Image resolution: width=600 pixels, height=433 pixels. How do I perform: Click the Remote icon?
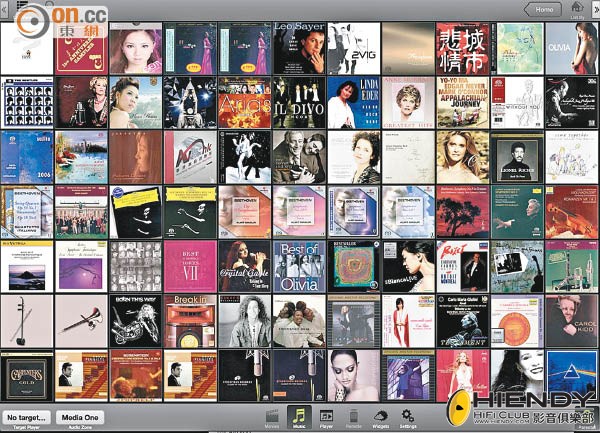(x=353, y=415)
